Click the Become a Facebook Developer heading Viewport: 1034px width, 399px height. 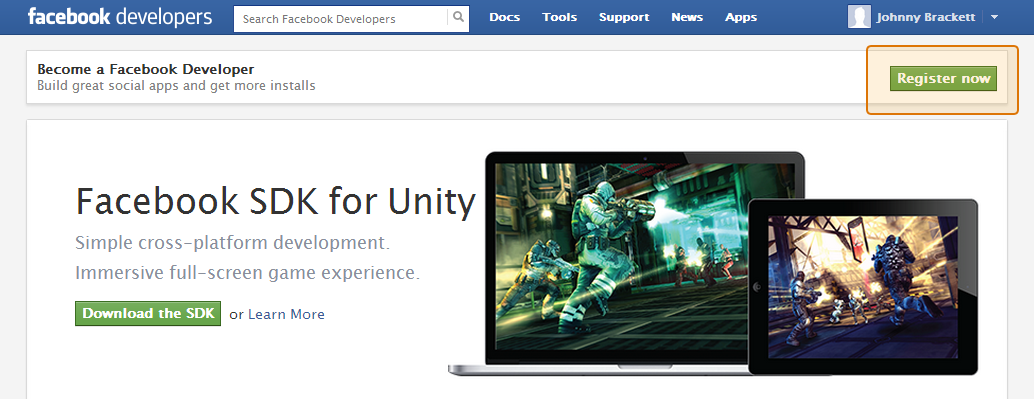(146, 69)
